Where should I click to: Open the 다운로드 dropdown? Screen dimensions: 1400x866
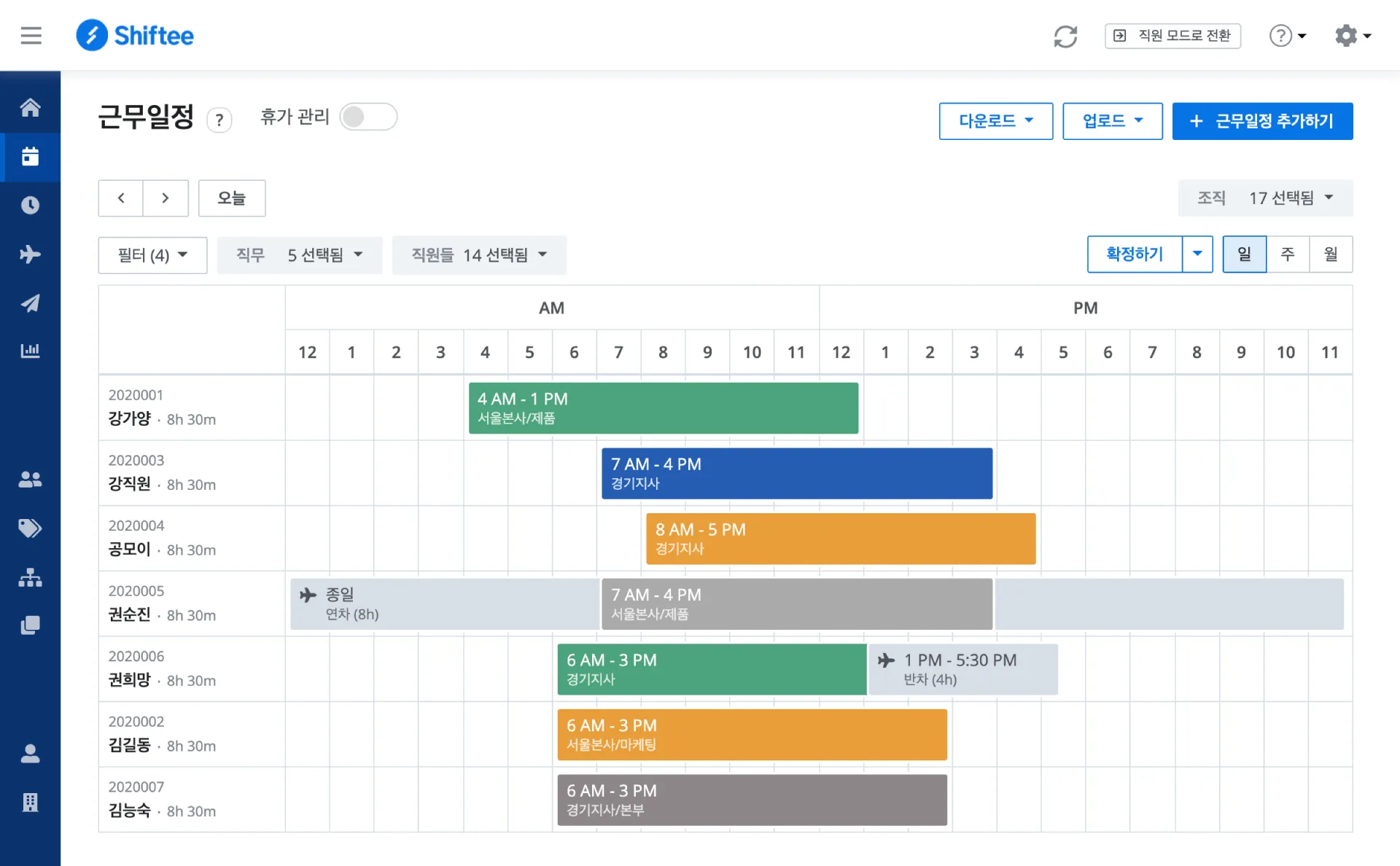[995, 121]
